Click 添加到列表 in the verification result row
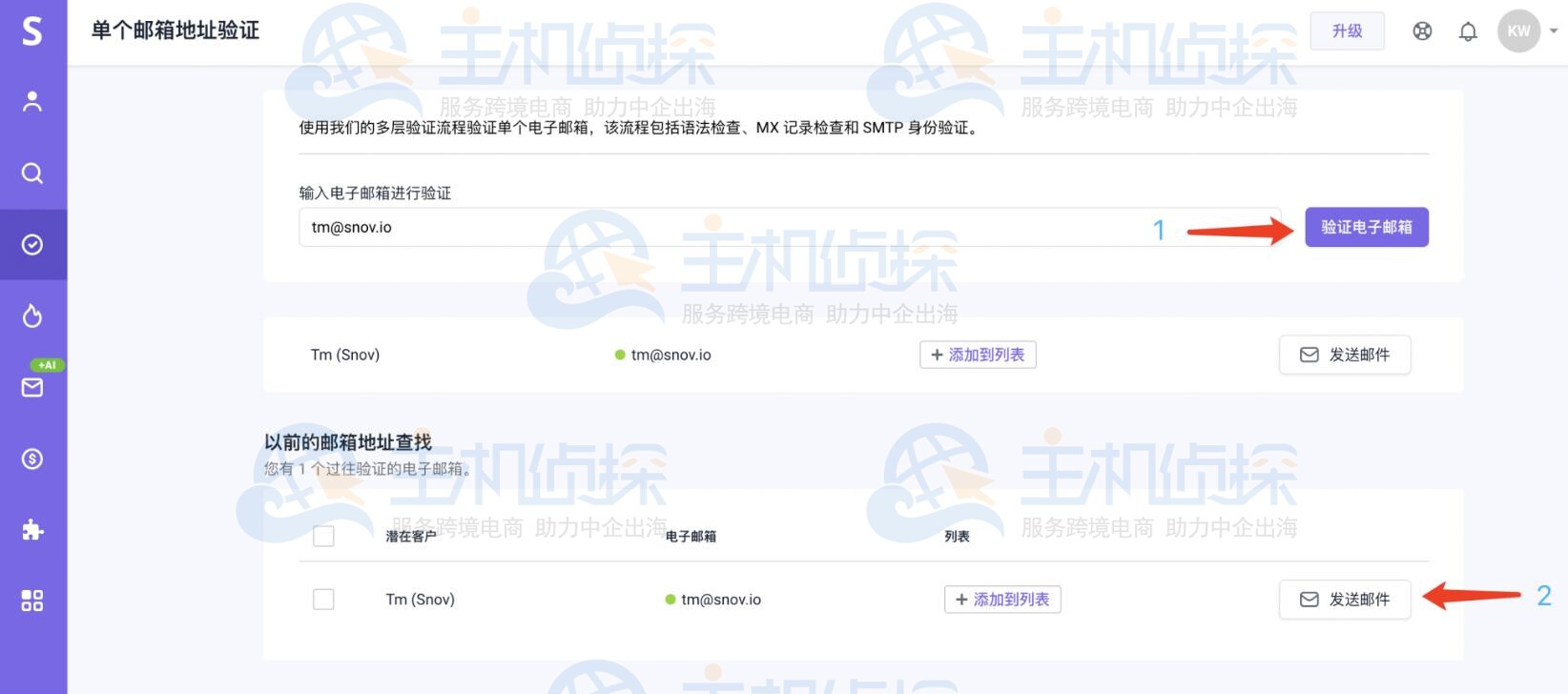This screenshot has width=1568, height=694. pyautogui.click(x=978, y=355)
